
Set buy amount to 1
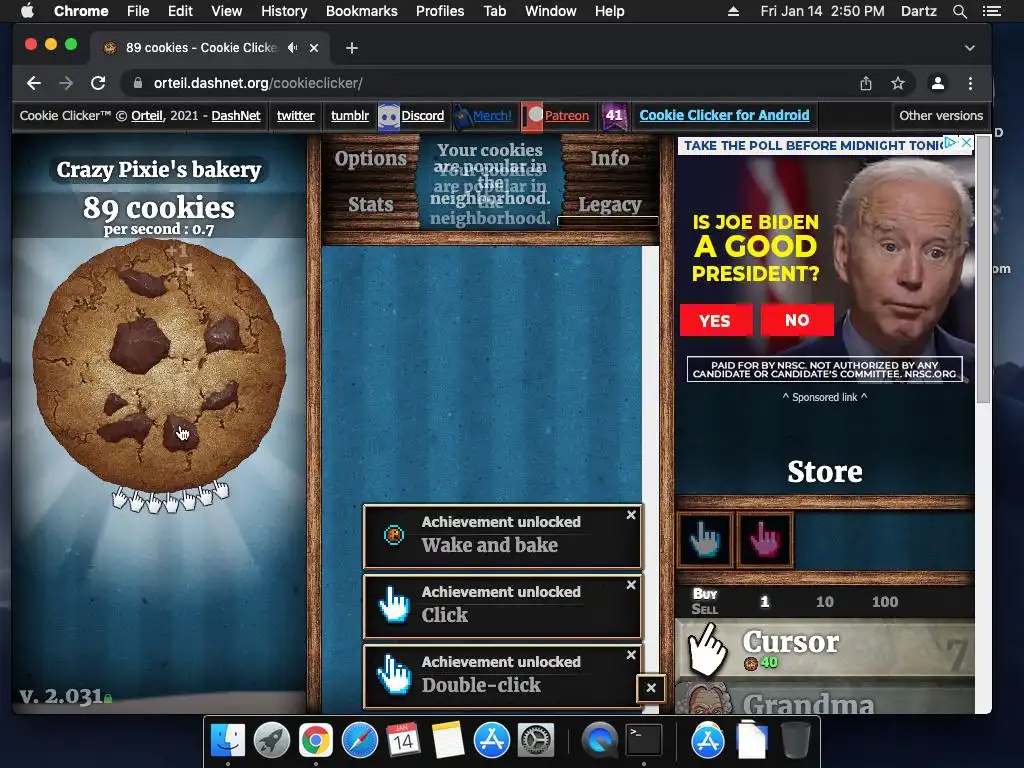765,601
